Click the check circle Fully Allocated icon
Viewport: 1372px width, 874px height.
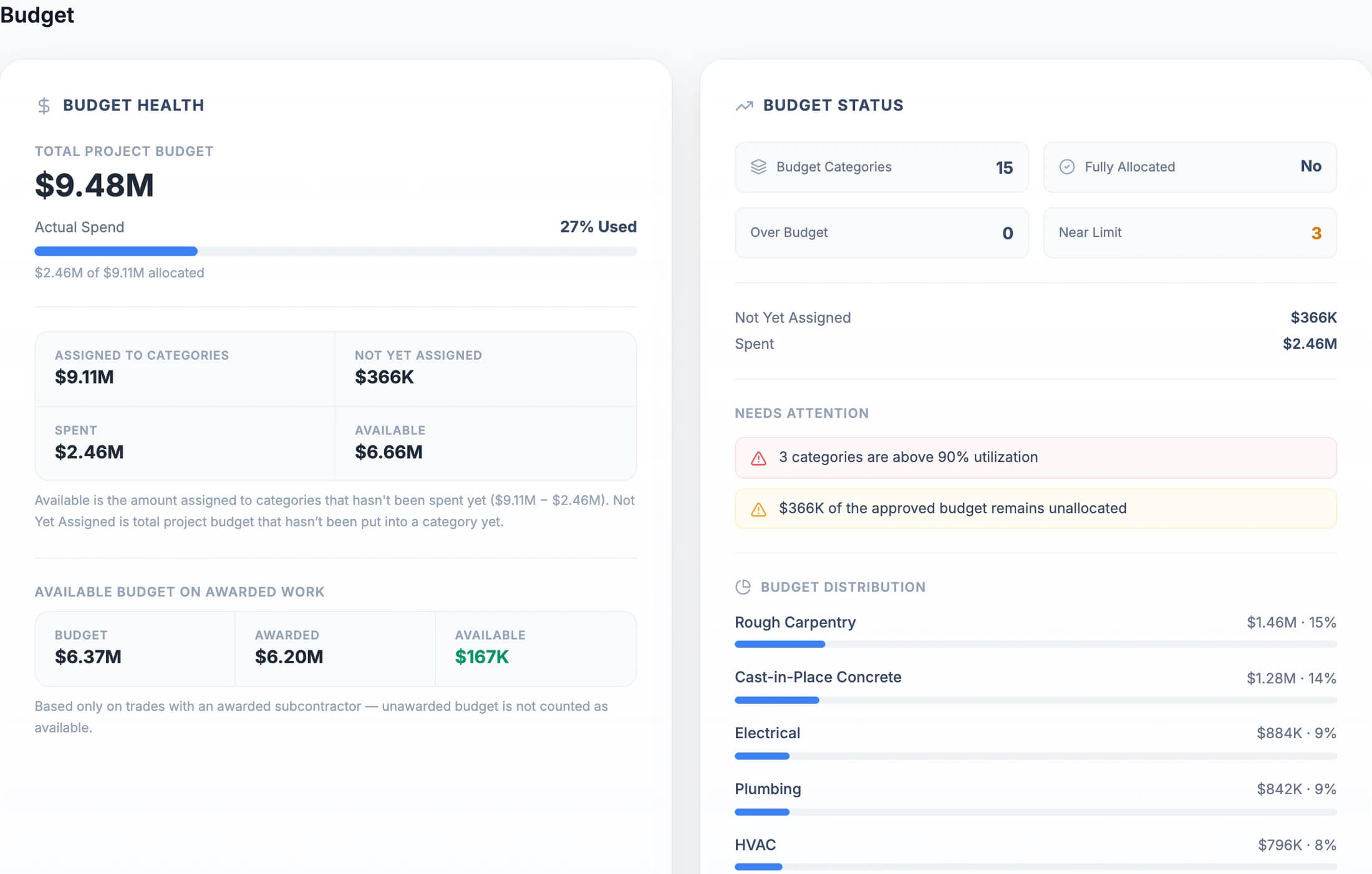pos(1067,166)
